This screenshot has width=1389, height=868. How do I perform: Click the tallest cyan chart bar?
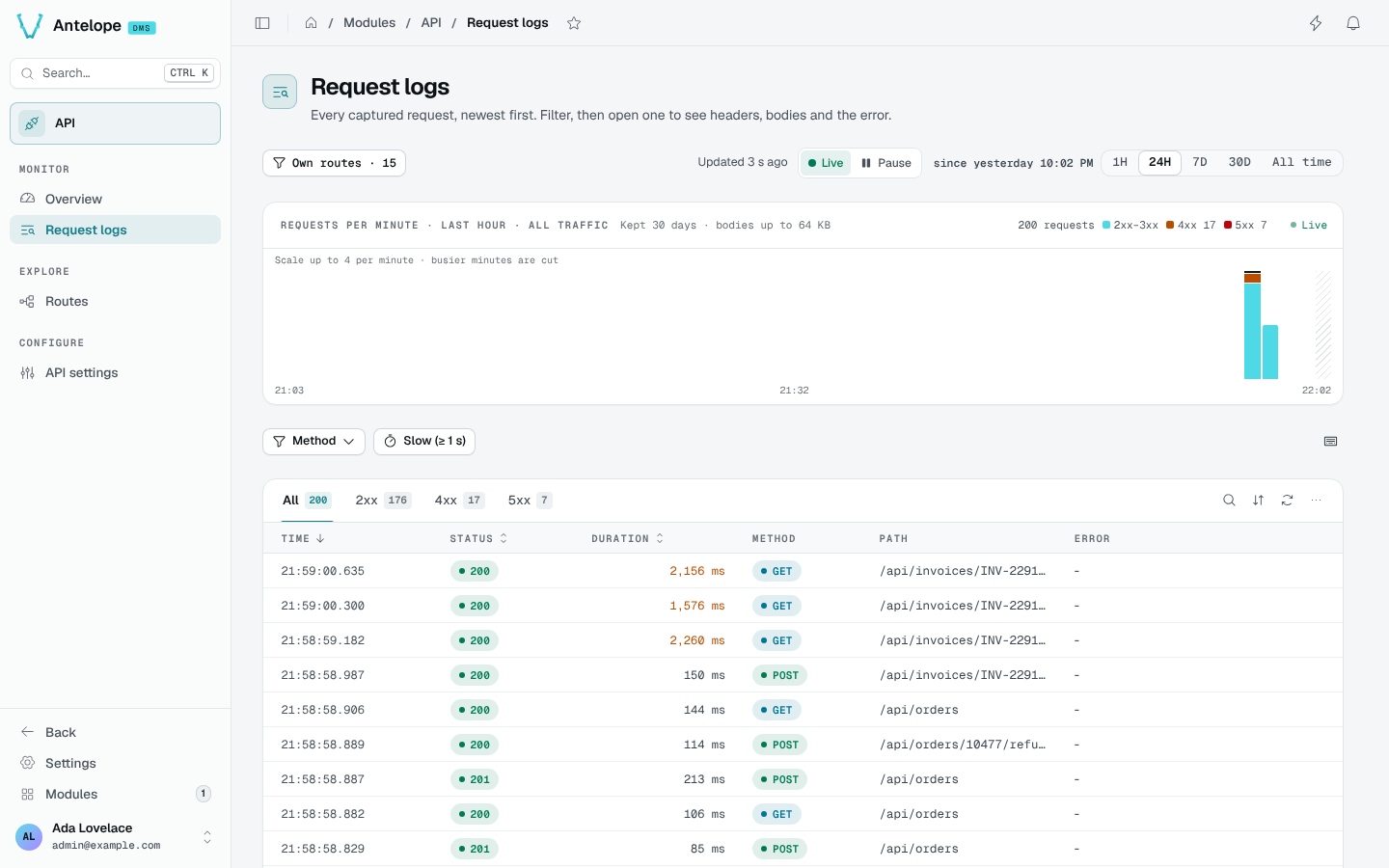[1252, 331]
